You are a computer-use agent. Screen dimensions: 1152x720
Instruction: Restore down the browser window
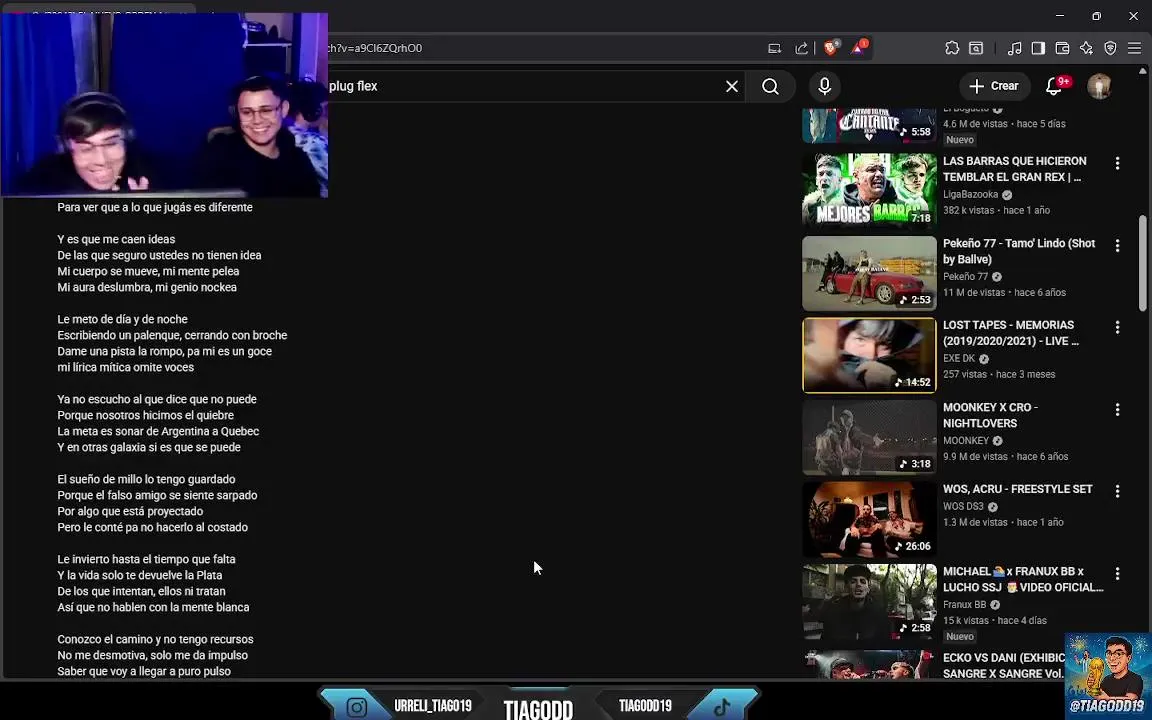1096,15
